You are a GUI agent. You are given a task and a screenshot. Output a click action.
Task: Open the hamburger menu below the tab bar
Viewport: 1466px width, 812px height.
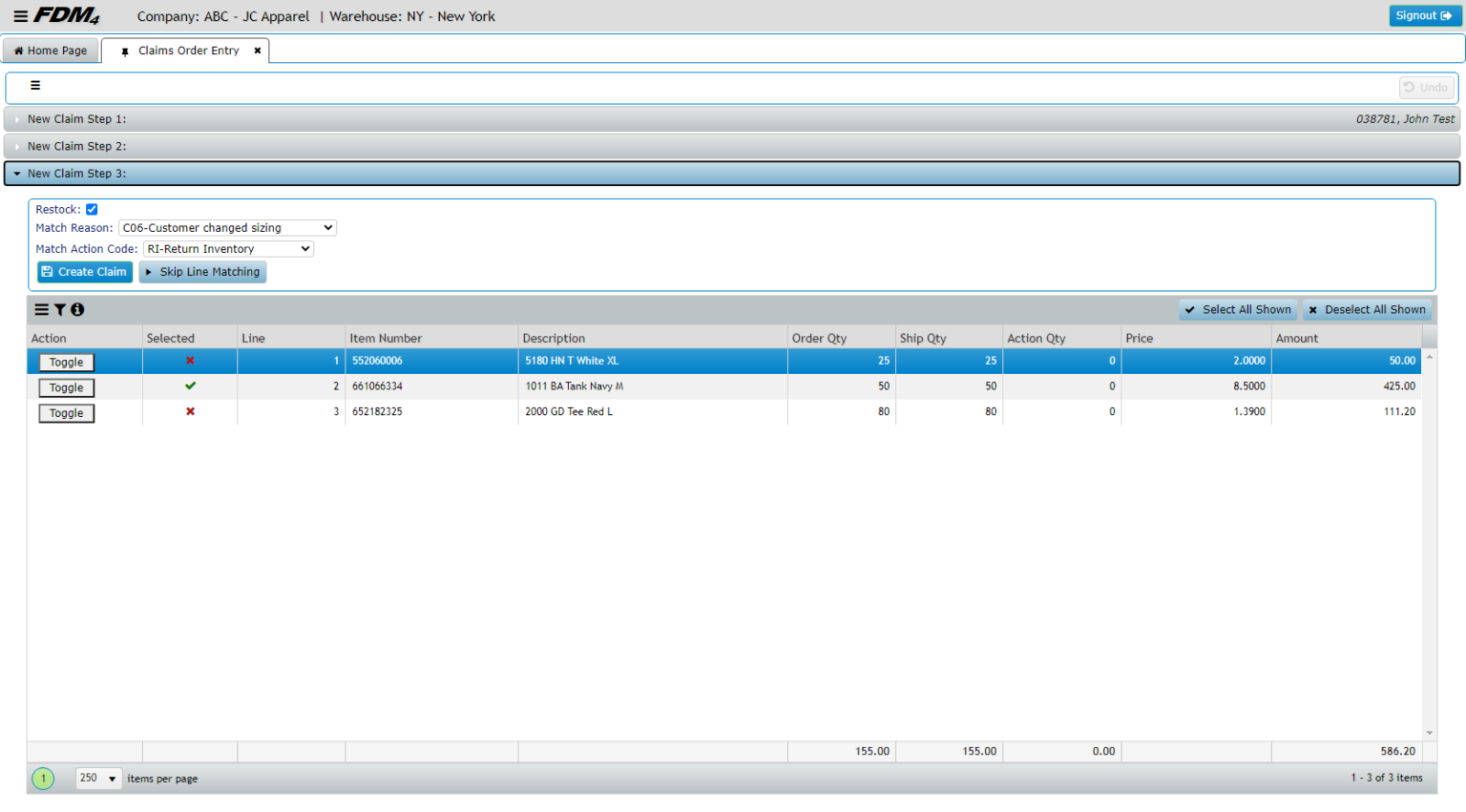click(x=34, y=86)
